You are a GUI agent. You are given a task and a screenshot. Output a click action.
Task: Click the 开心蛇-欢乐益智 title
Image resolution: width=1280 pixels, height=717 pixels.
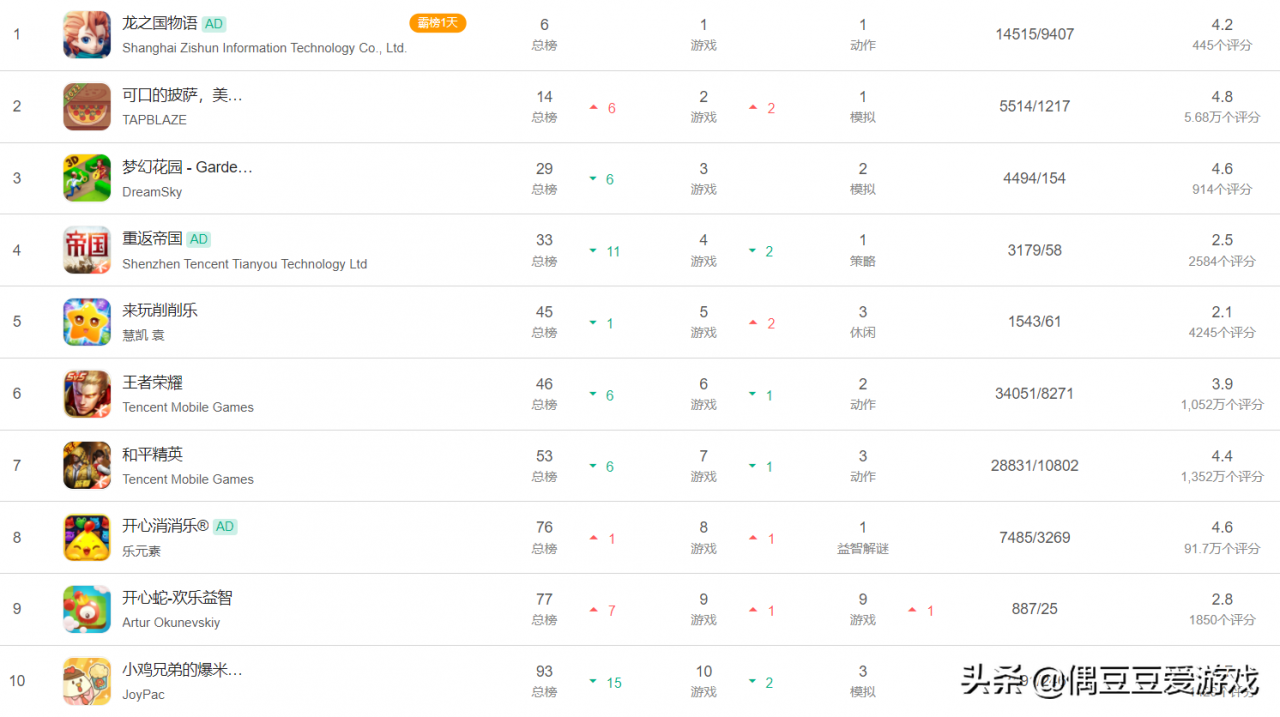pos(177,597)
